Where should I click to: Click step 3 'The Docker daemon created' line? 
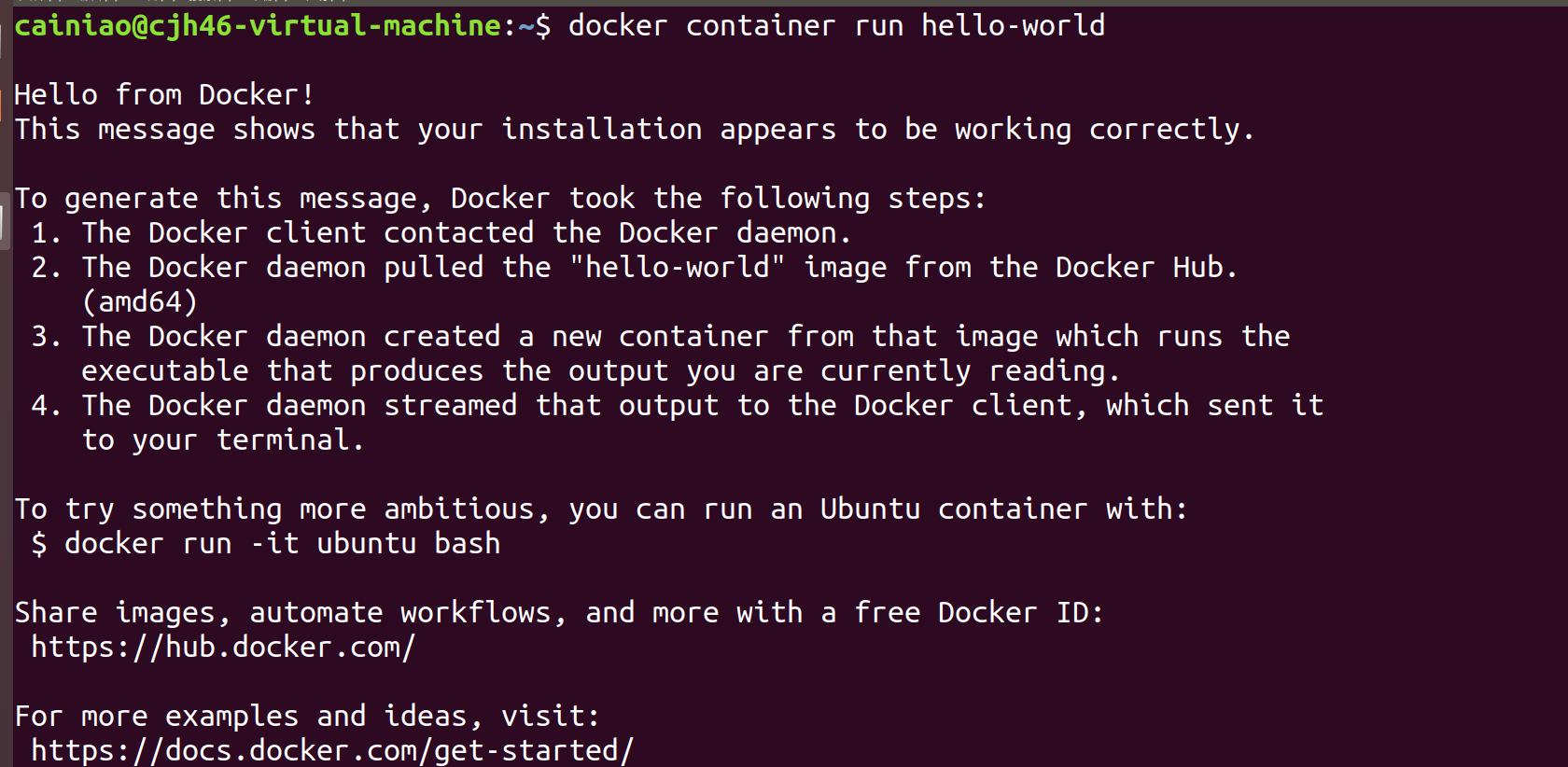(660, 337)
